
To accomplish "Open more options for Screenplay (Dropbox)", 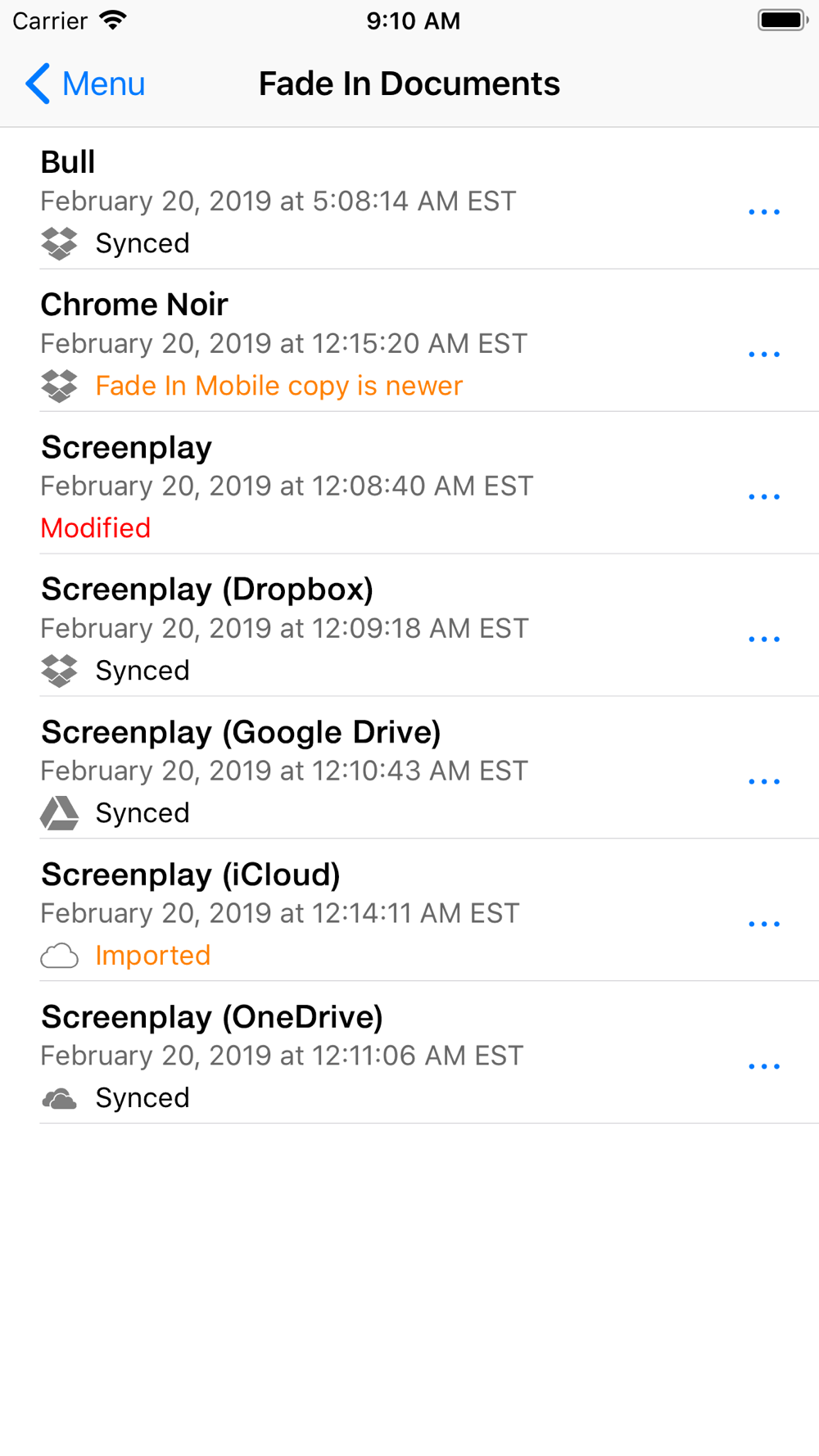I will 764,640.
